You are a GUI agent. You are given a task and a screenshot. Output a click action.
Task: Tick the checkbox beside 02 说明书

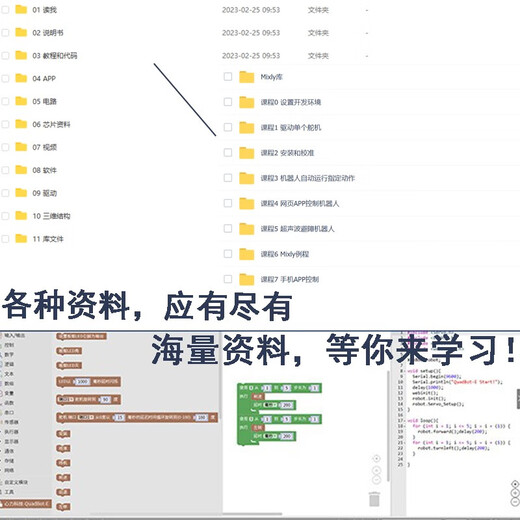(5, 32)
